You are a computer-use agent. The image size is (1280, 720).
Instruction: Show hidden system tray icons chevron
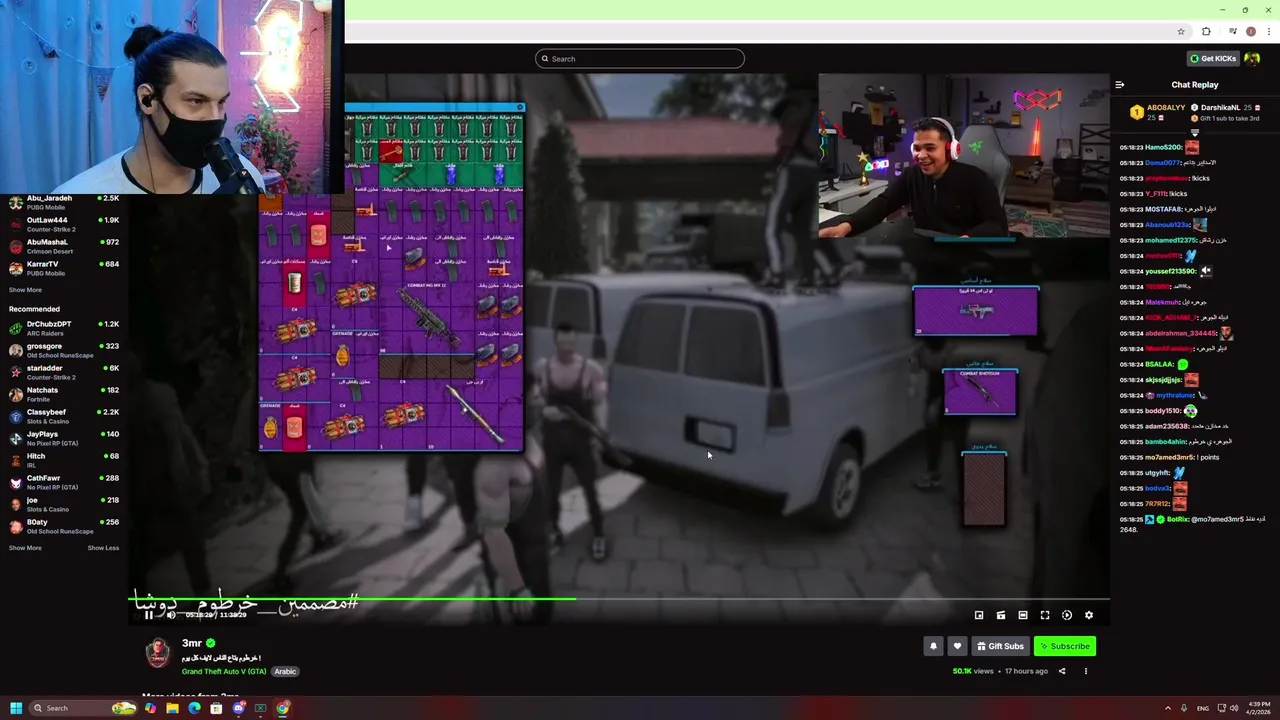1167,708
